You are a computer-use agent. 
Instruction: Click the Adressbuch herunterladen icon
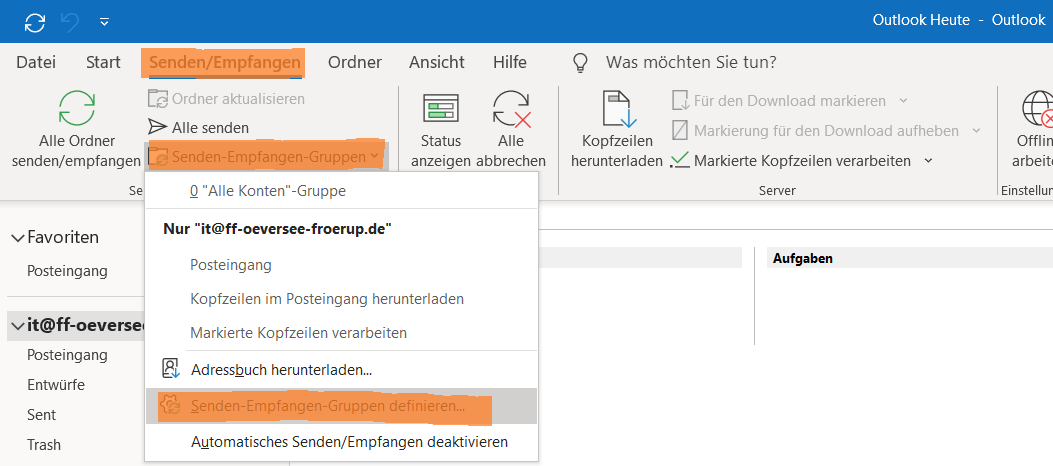coord(170,369)
